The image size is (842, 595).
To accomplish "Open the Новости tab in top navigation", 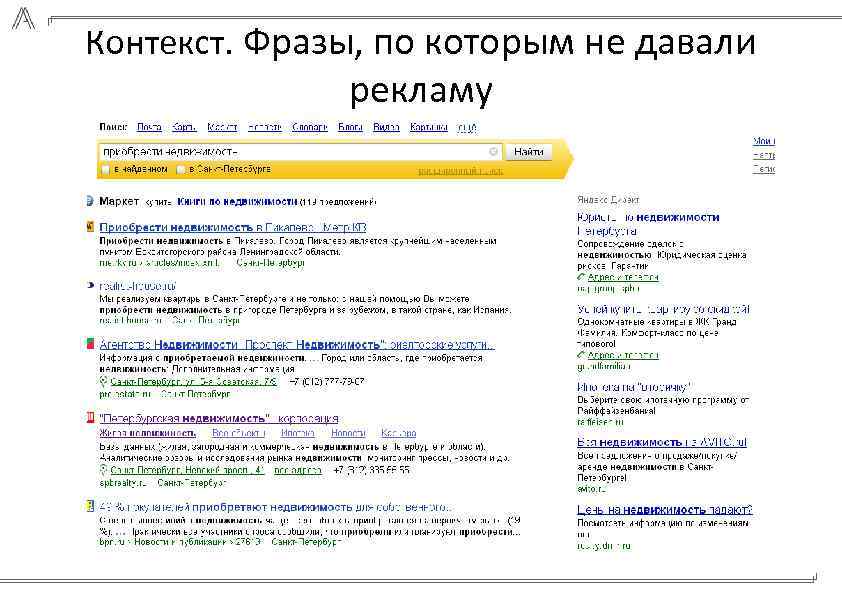I will click(x=265, y=127).
